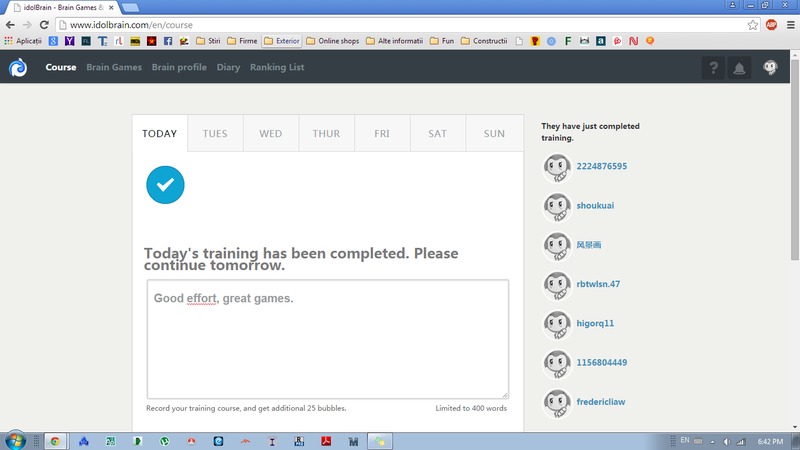Click the idolBrain logo icon
800x450 pixels.
point(18,68)
